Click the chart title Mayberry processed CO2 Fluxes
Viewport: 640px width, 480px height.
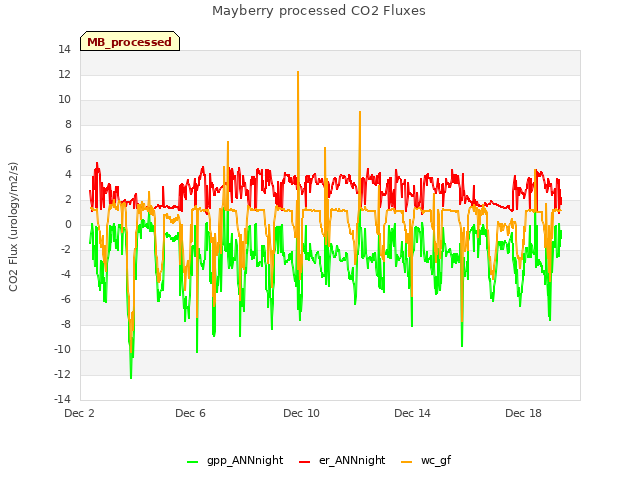pyautogui.click(x=319, y=11)
